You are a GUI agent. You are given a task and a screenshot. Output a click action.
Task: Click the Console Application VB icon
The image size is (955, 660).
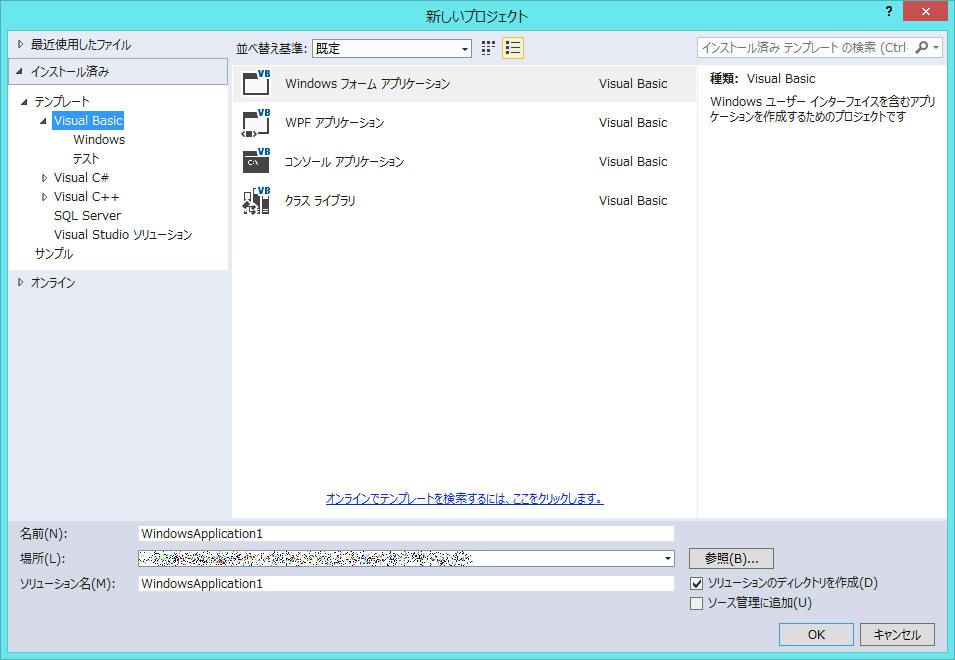[x=256, y=161]
